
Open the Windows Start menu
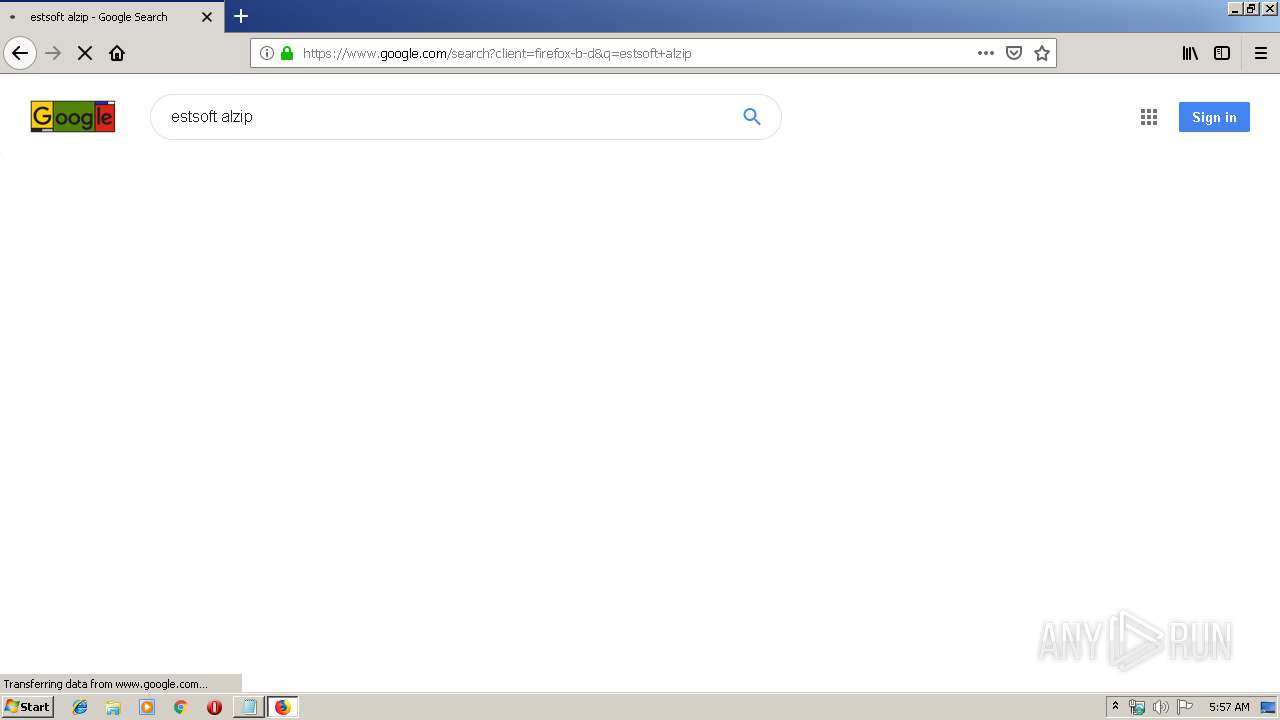(27, 707)
